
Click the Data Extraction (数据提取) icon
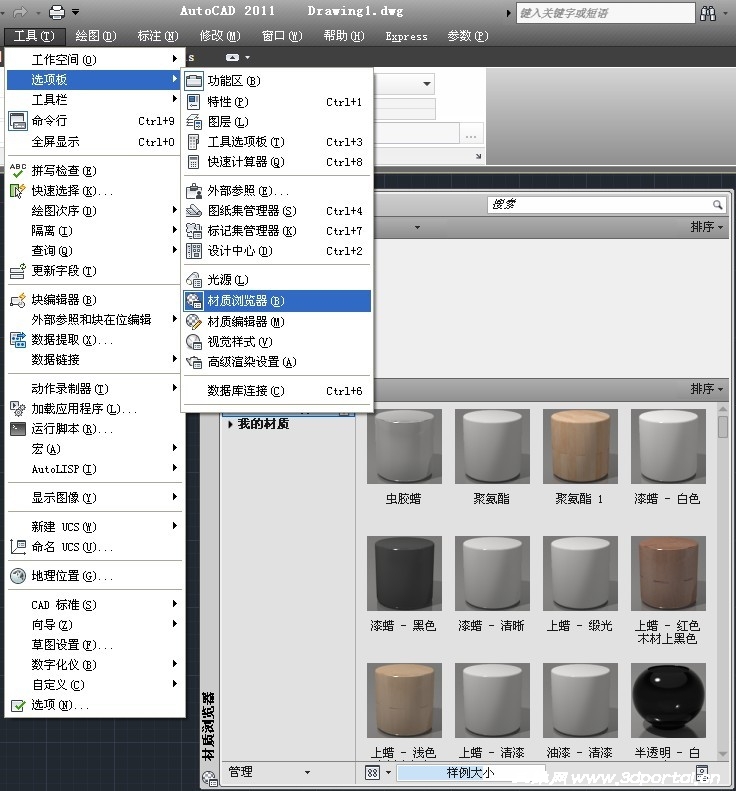[18, 340]
